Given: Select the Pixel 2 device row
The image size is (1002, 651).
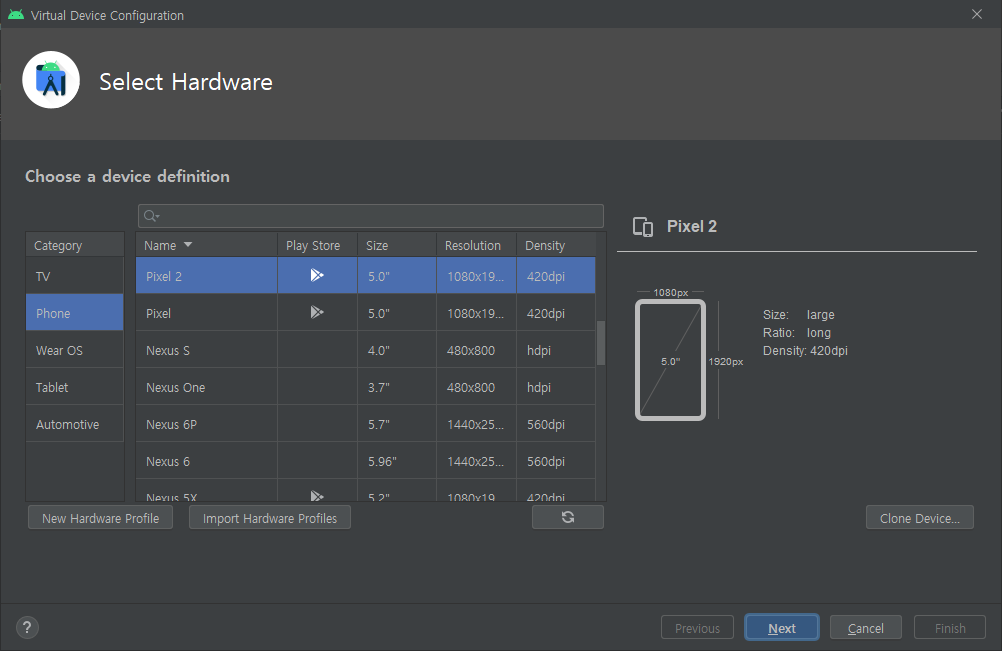Looking at the screenshot, I should (x=366, y=276).
